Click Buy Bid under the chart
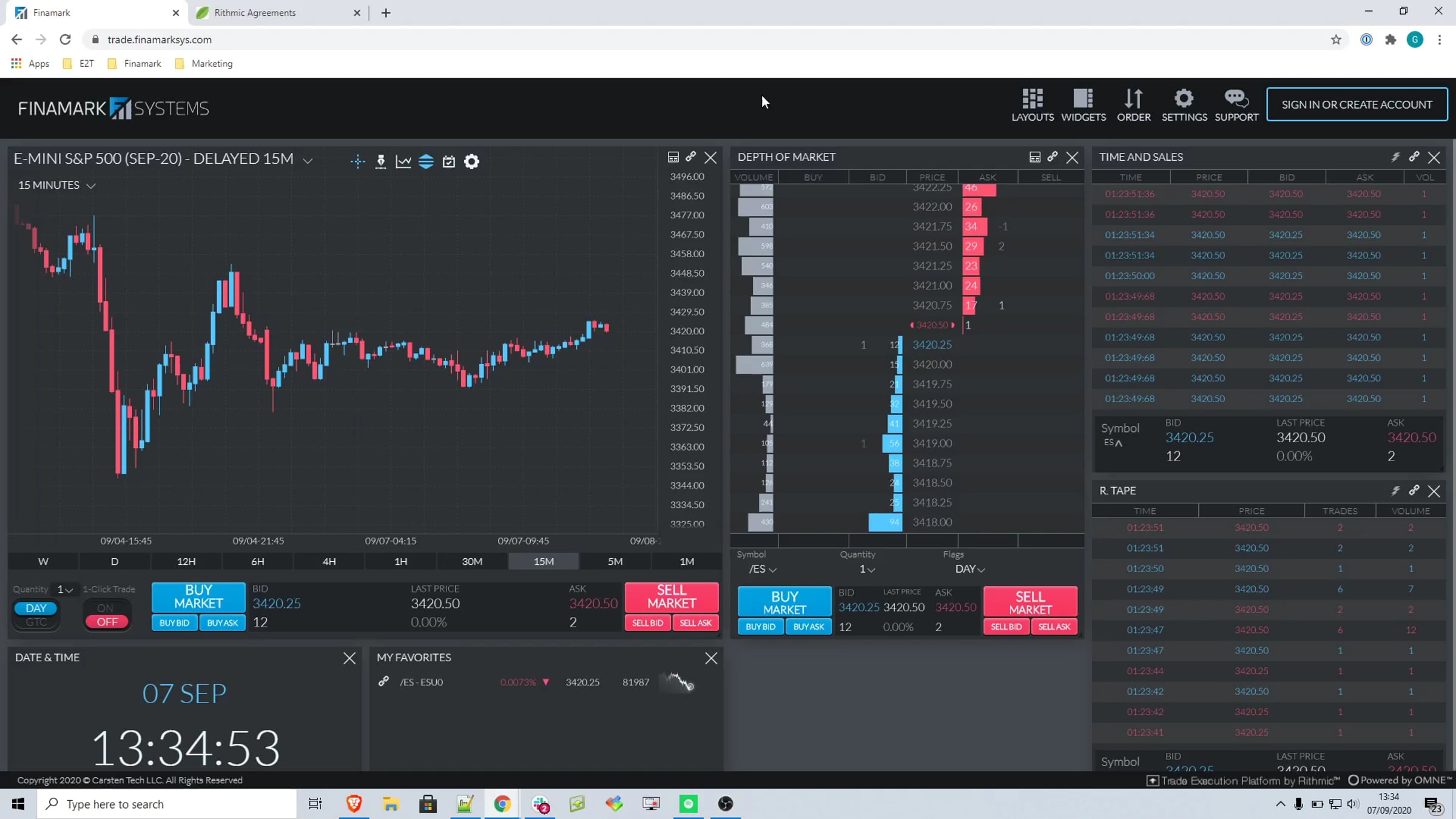 175,623
